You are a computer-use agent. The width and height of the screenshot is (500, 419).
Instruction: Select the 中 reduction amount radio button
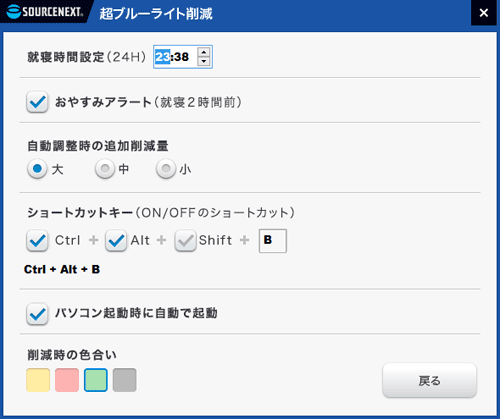click(x=105, y=169)
